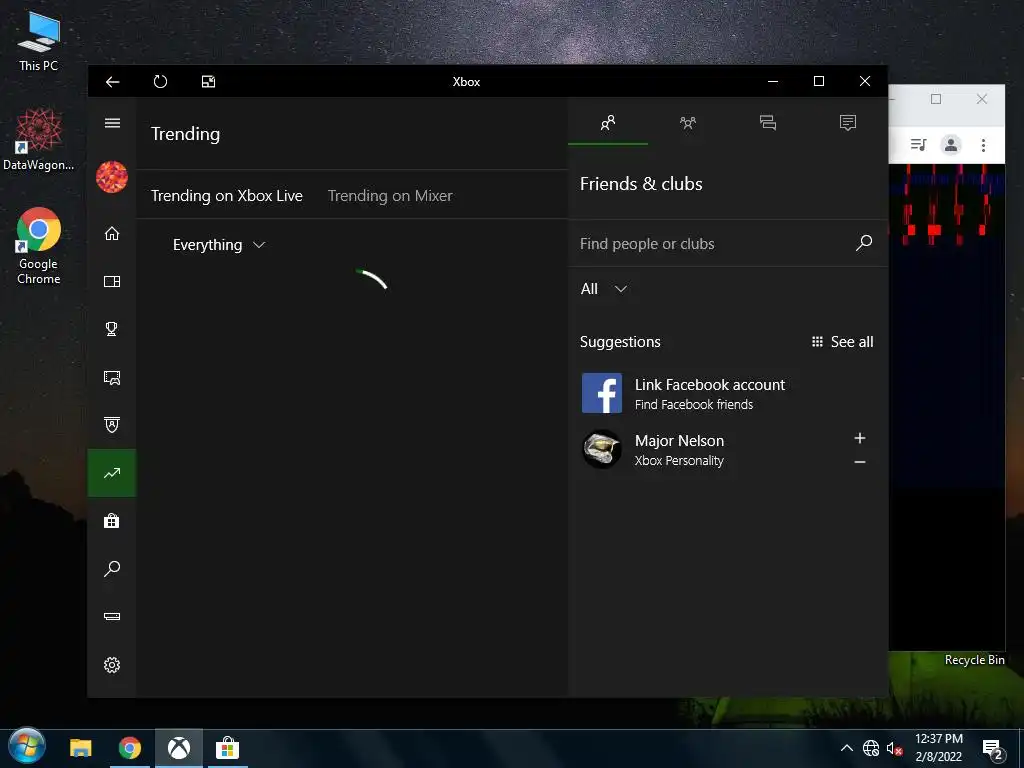Click Major Nelson's avatar image
Viewport: 1024px width, 768px height.
click(601, 449)
